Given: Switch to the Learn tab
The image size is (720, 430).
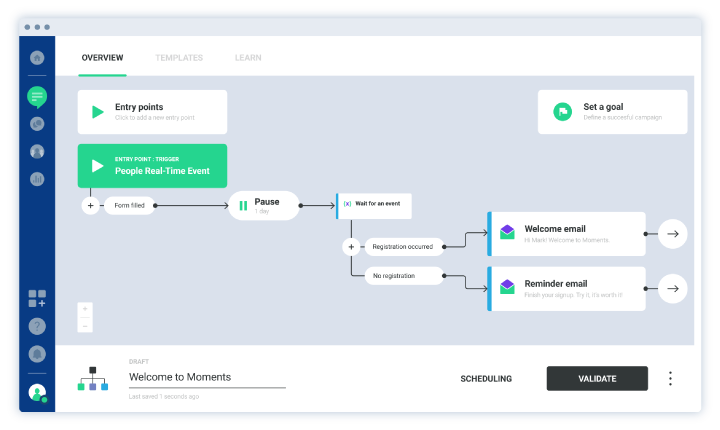Looking at the screenshot, I should coord(248,58).
